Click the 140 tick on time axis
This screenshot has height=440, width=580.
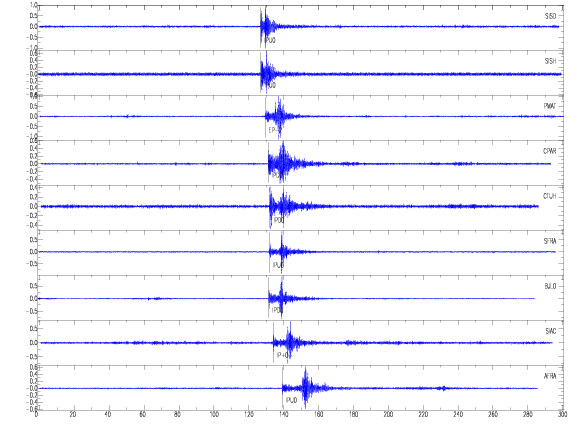(284, 414)
